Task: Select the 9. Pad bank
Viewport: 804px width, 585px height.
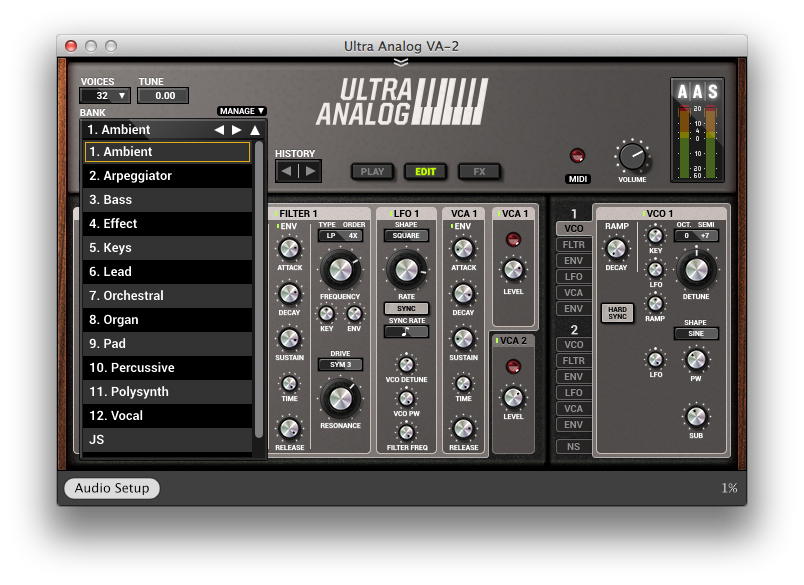Action: click(168, 344)
